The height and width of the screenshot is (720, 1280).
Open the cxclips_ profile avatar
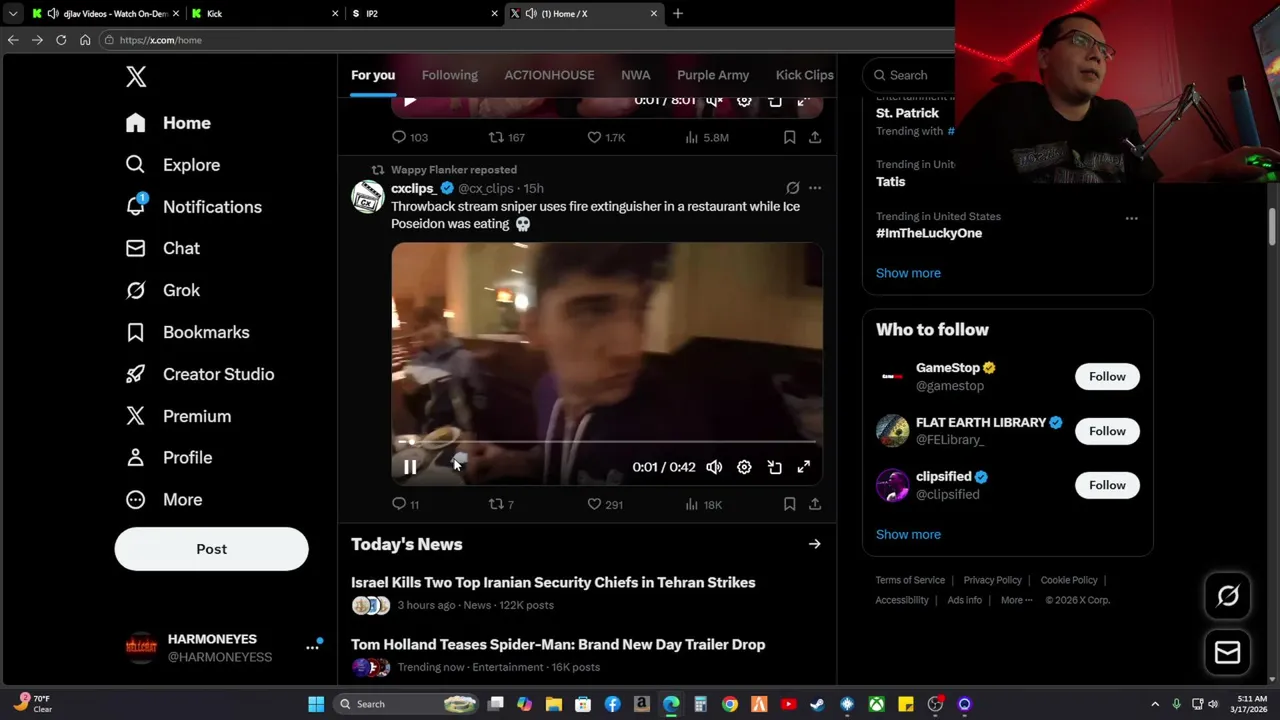pos(368,196)
